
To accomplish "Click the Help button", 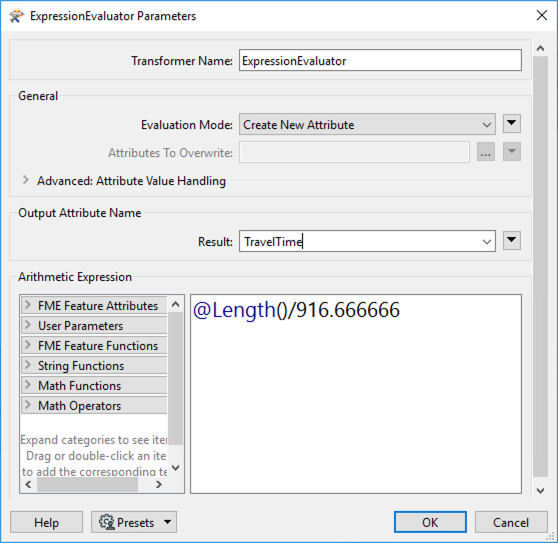I will (x=47, y=522).
